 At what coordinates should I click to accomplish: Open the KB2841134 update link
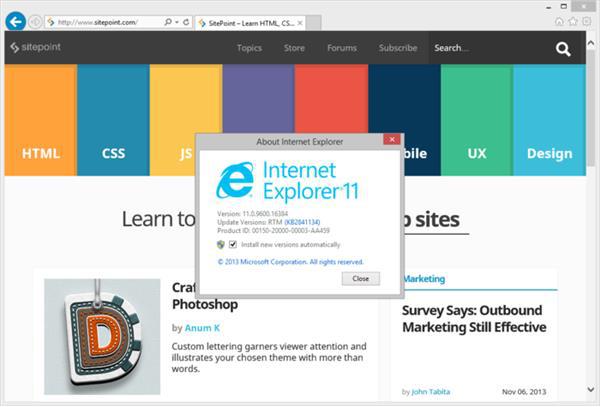pos(302,222)
